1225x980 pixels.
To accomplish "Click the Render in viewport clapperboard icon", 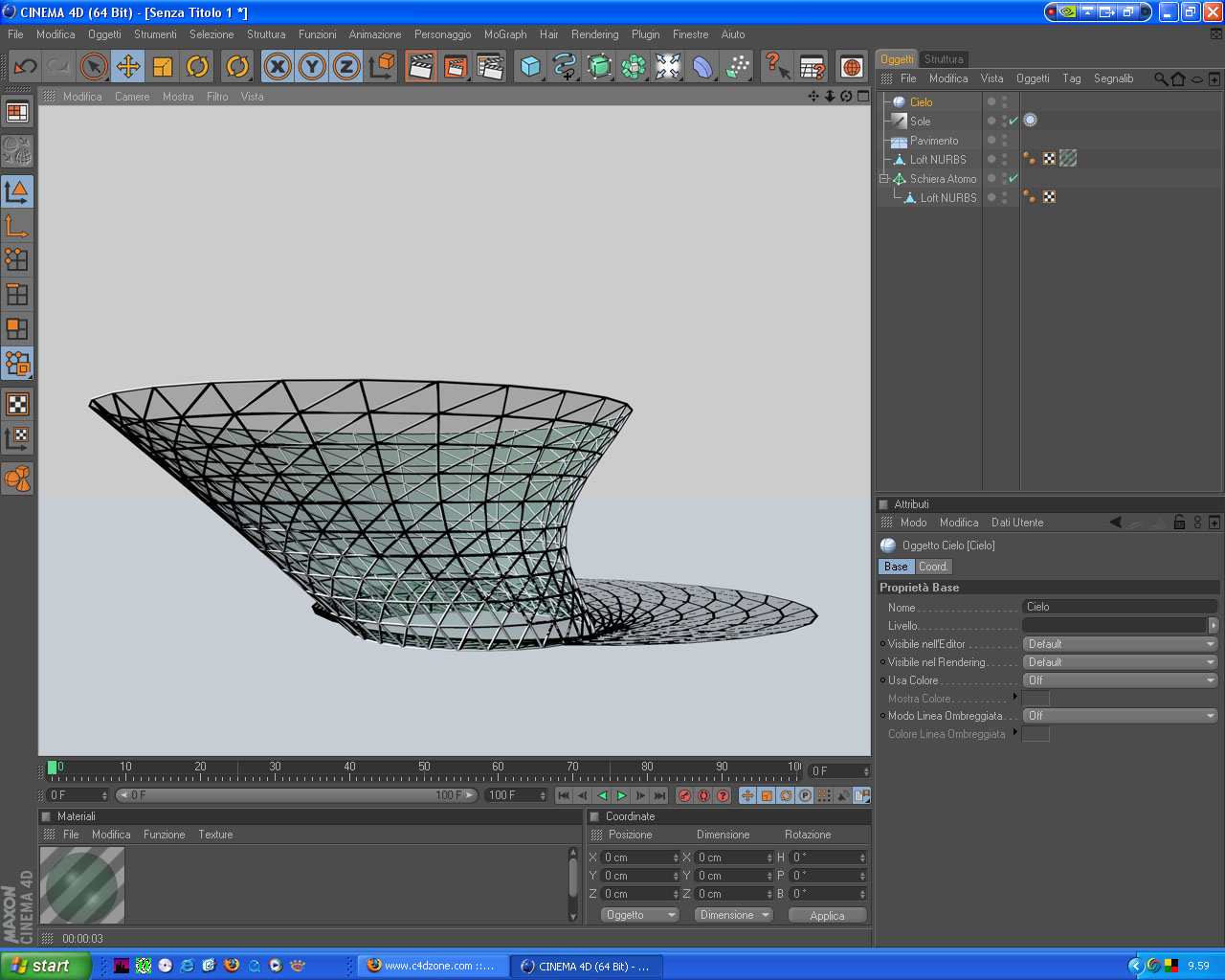I will (x=420, y=66).
